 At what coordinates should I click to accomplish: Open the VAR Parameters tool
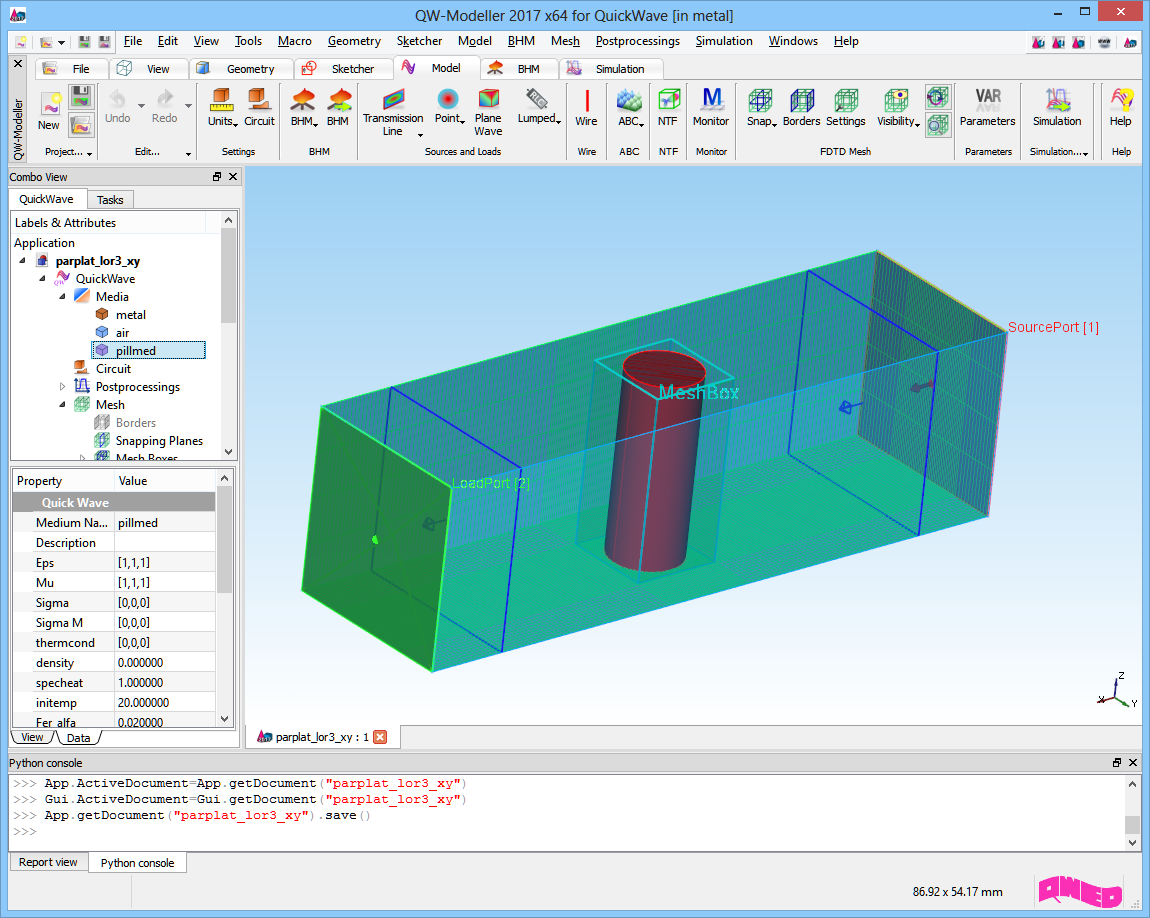tap(987, 107)
